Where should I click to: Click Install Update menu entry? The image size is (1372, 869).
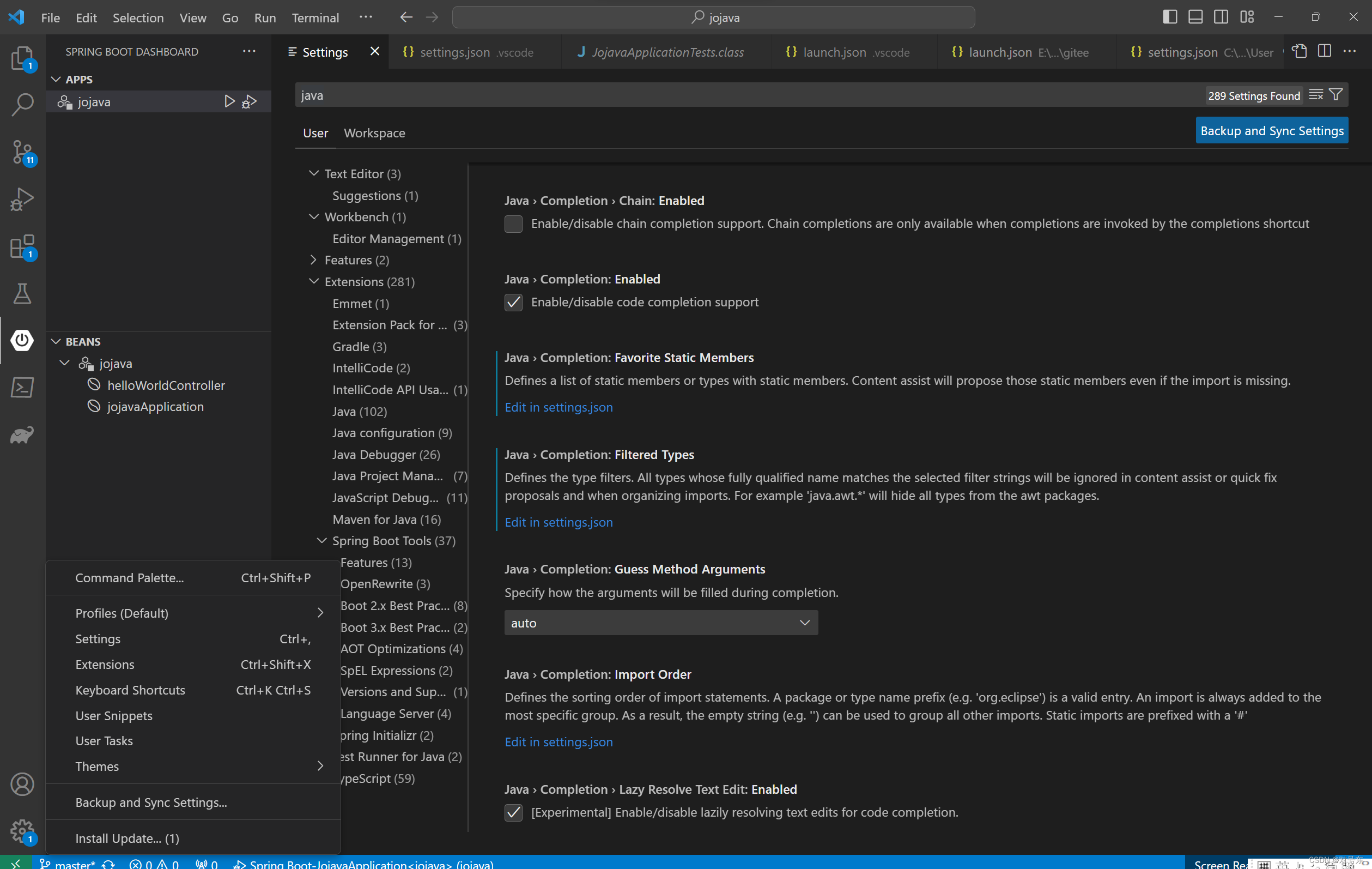193,838
